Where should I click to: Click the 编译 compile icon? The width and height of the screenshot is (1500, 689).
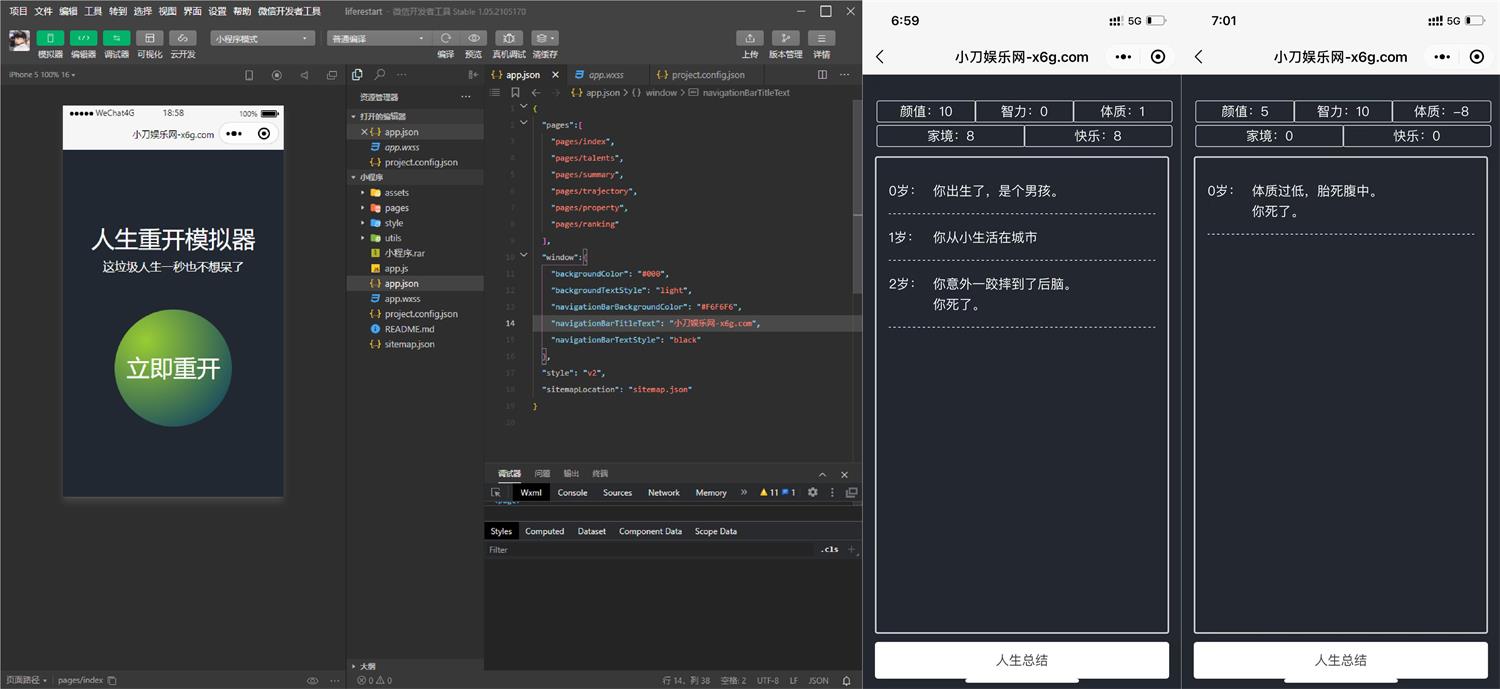coord(445,37)
